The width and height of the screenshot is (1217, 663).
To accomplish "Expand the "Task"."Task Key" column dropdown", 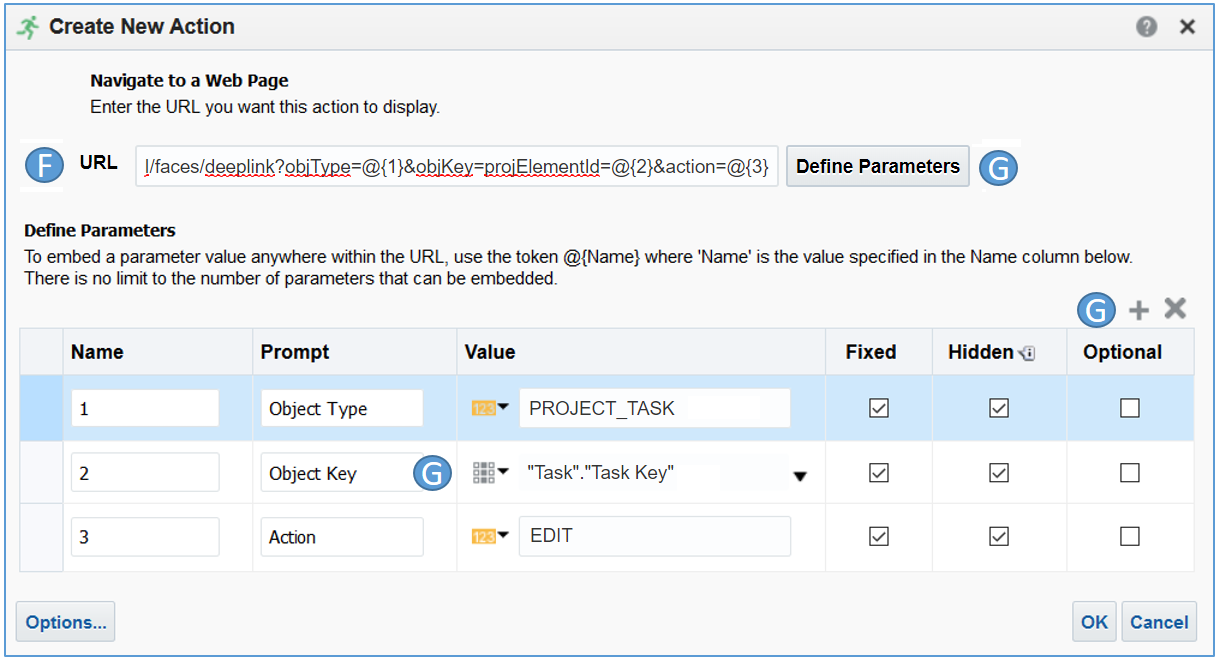I will click(800, 477).
